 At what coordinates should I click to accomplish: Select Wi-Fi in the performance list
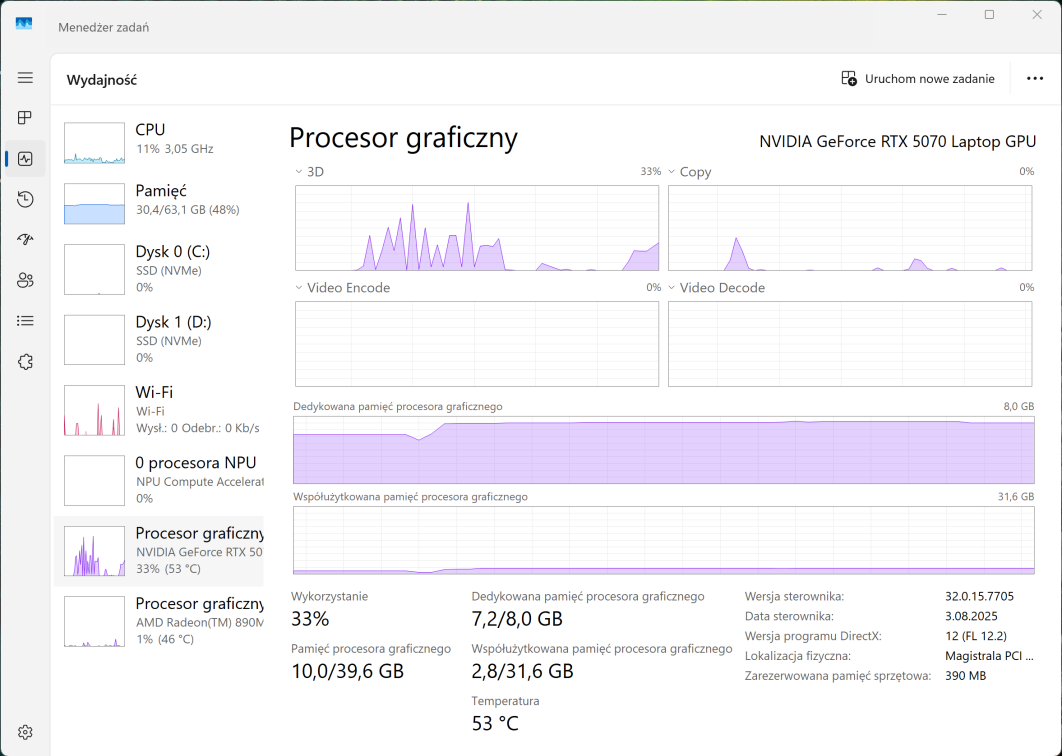coord(158,410)
